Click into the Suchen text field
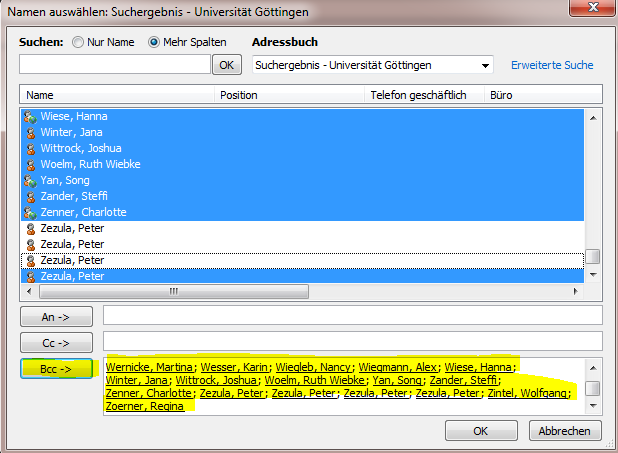Screen dimensions: 618x453 coord(115,65)
